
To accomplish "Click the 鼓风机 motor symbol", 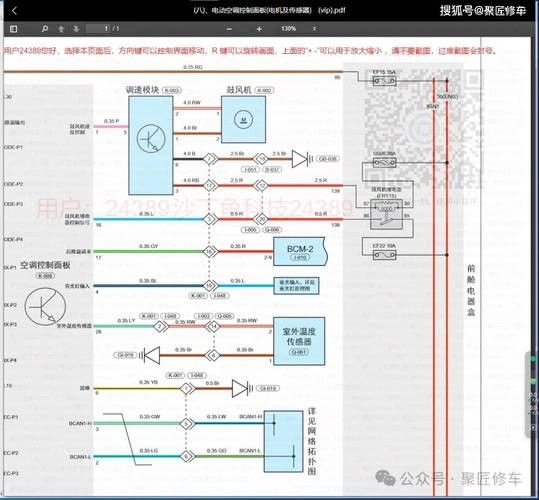I will 243,119.
